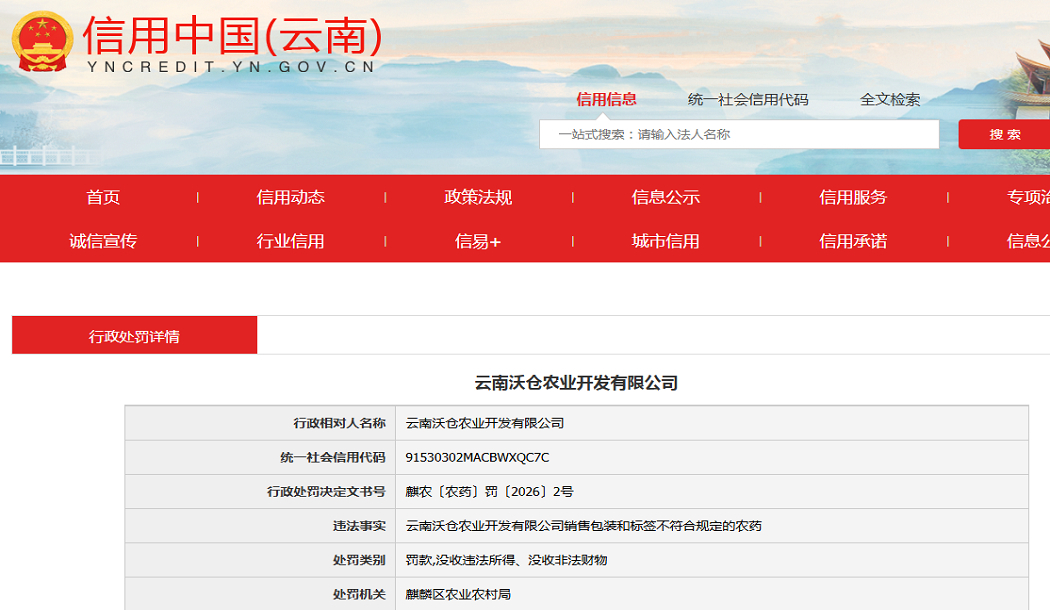Image resolution: width=1050 pixels, height=610 pixels.
Task: Click the national emblem logo icon
Action: pos(42,42)
